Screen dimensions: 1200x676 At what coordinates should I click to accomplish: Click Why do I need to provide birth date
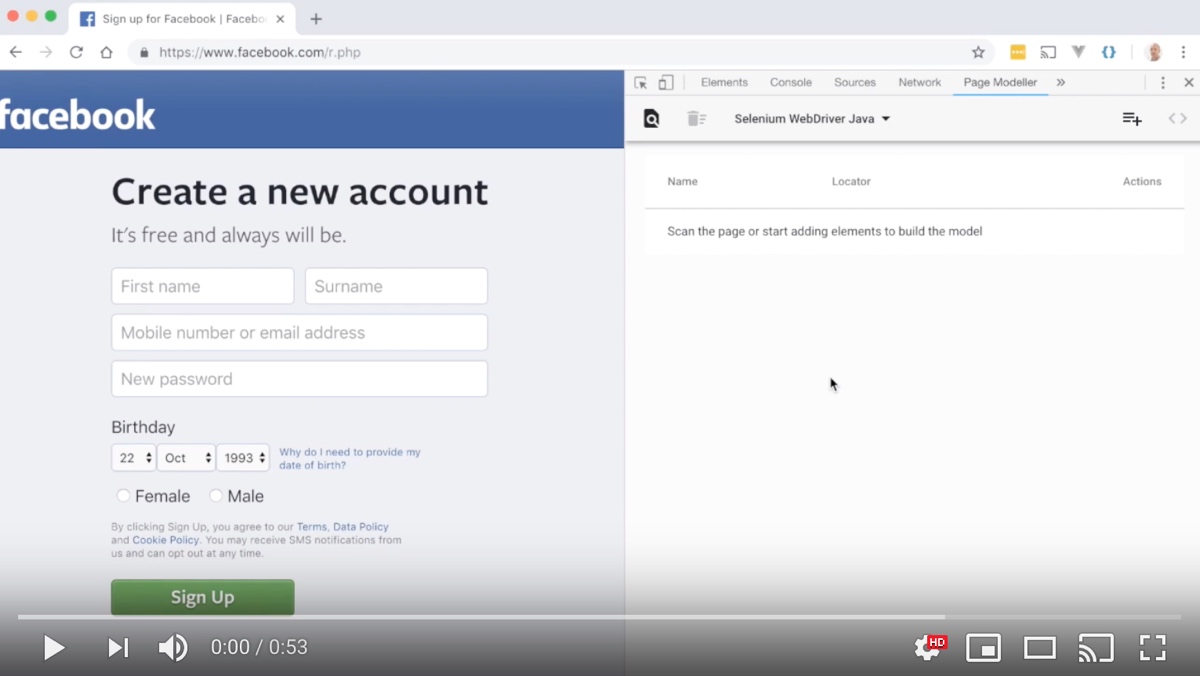point(350,458)
